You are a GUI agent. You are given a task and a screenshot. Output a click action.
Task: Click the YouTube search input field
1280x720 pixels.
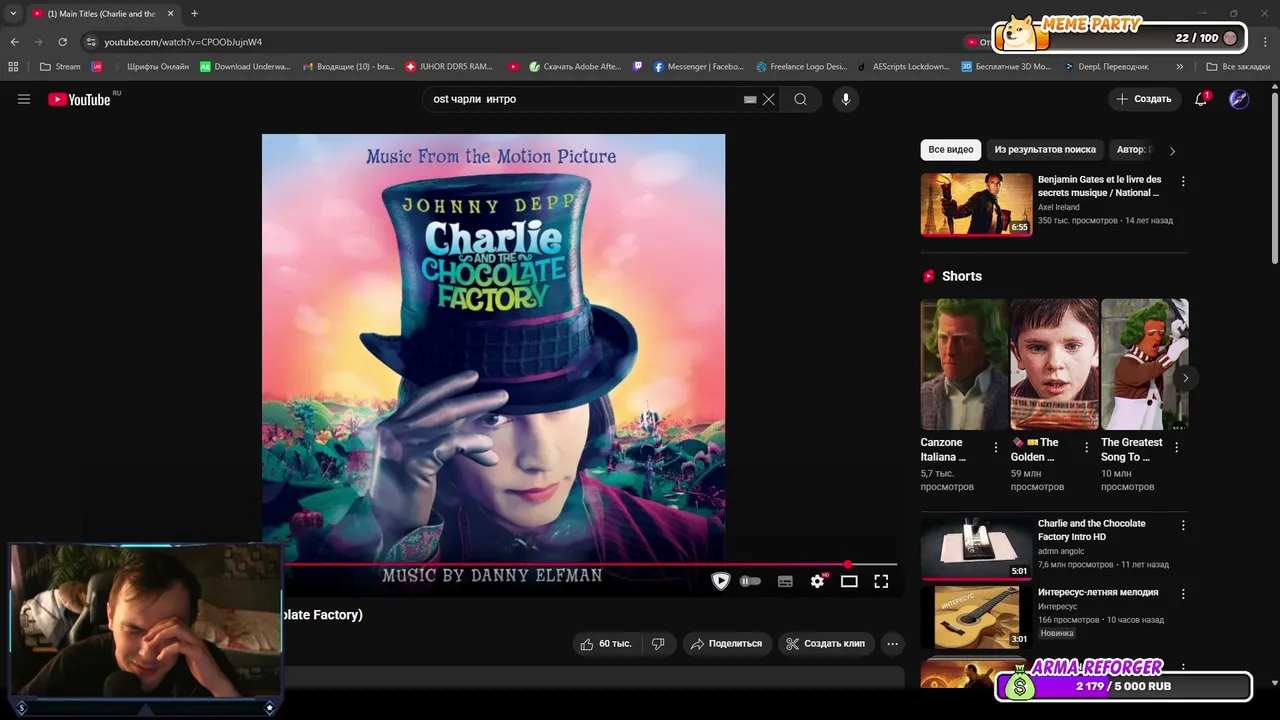point(585,99)
